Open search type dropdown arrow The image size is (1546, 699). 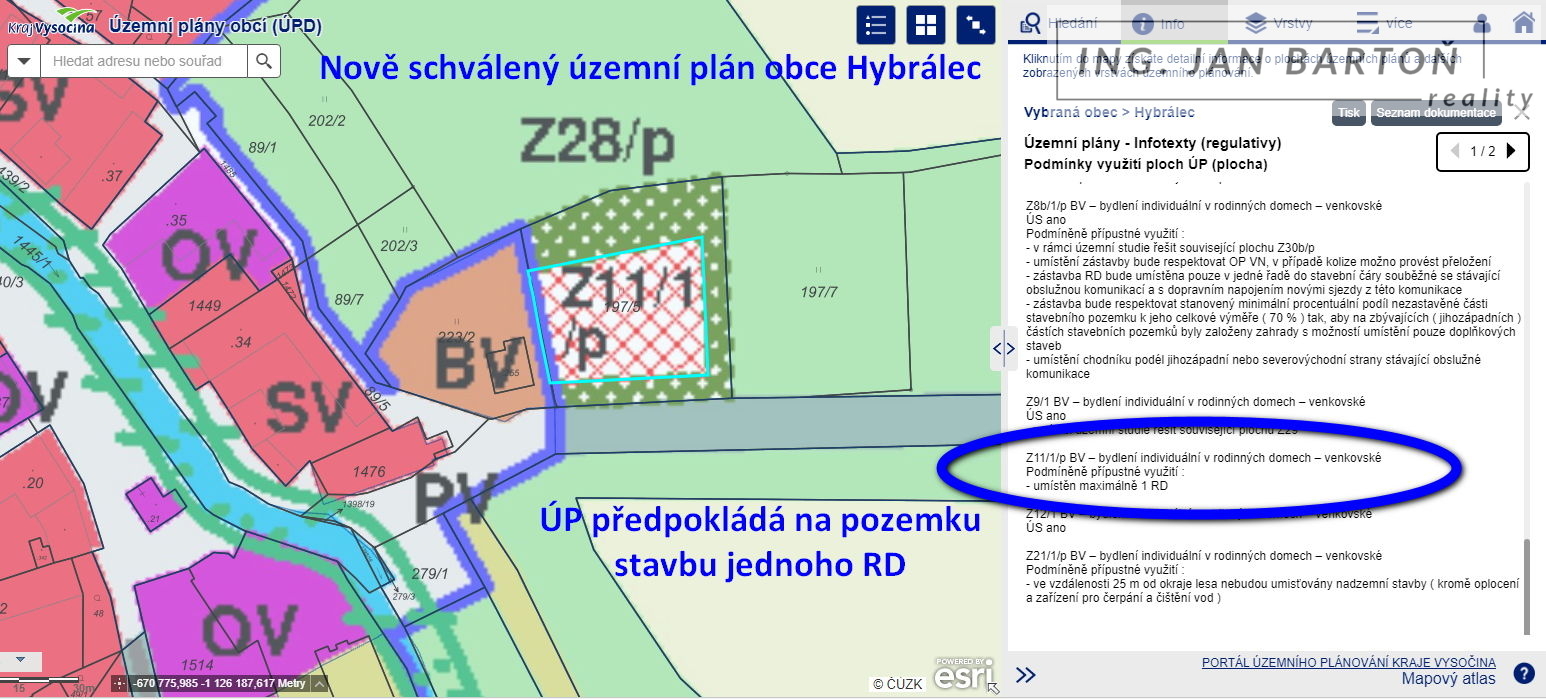(x=23, y=62)
